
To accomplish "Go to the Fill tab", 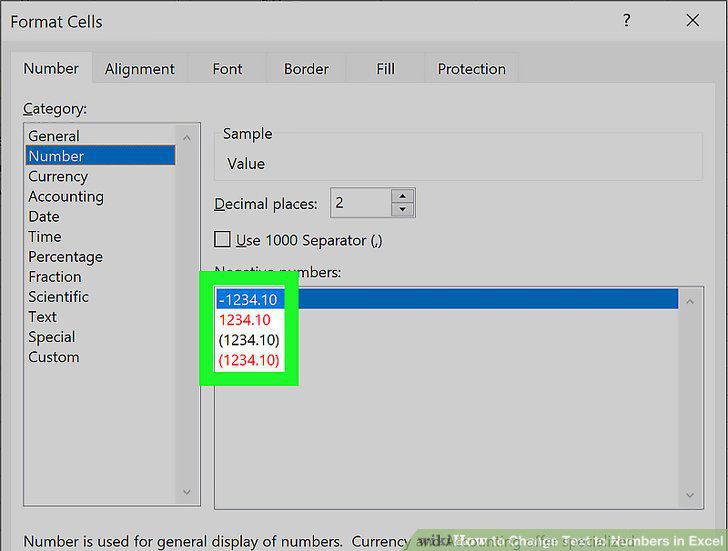I will pos(385,69).
